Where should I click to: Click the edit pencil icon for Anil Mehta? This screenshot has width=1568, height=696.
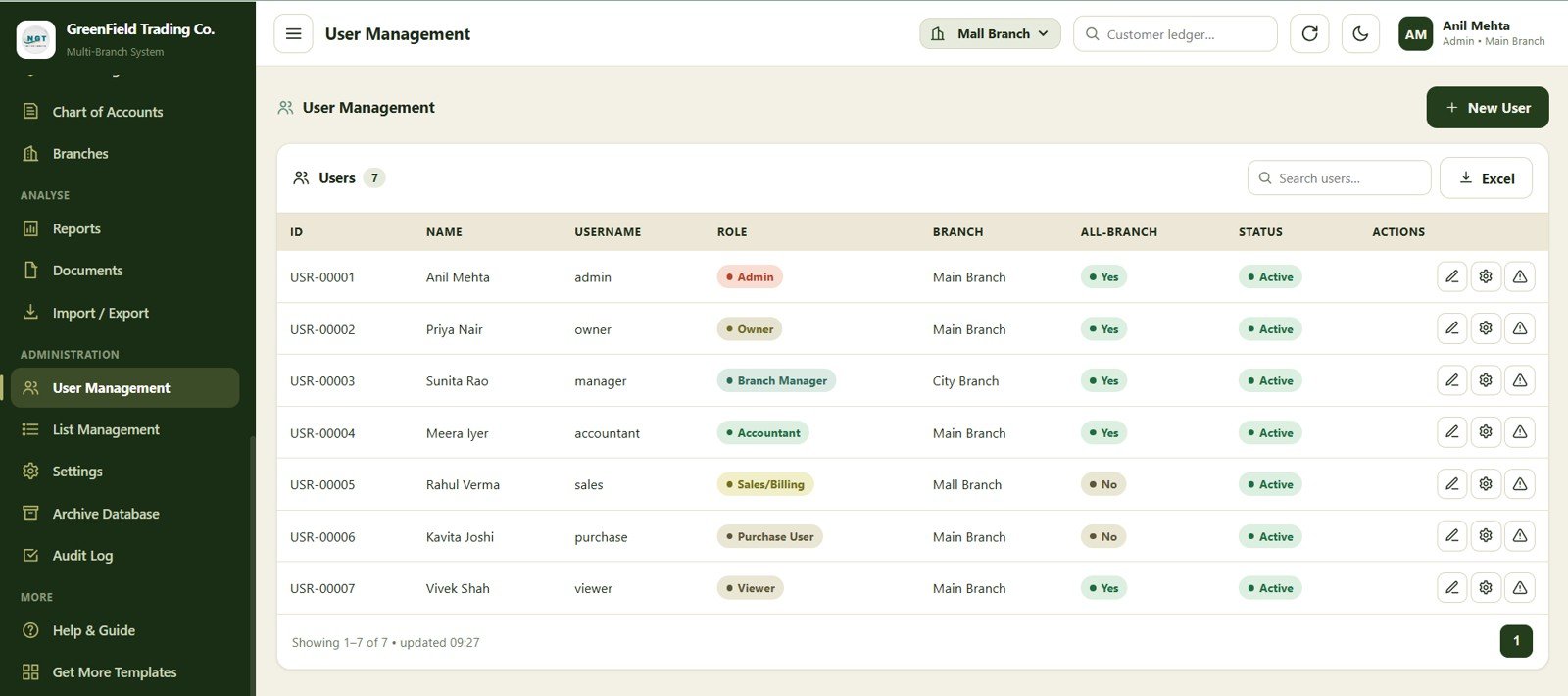[x=1452, y=276]
